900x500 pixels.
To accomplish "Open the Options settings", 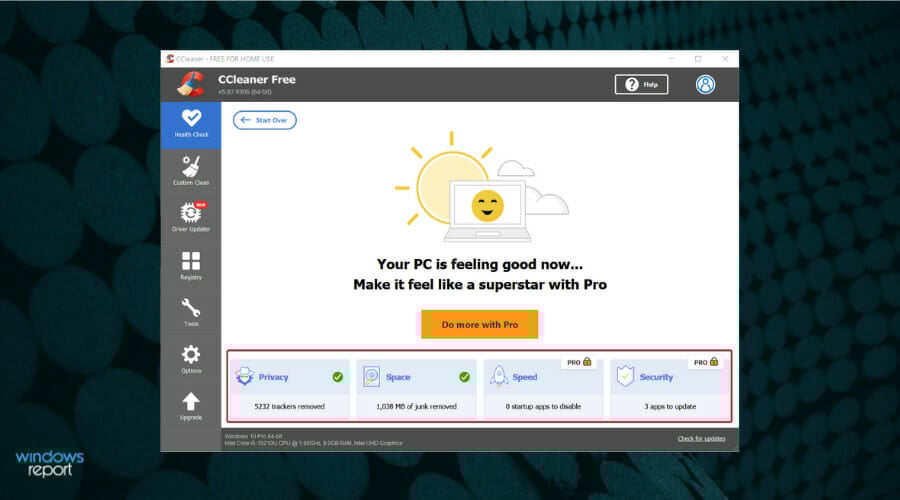I will pos(191,359).
